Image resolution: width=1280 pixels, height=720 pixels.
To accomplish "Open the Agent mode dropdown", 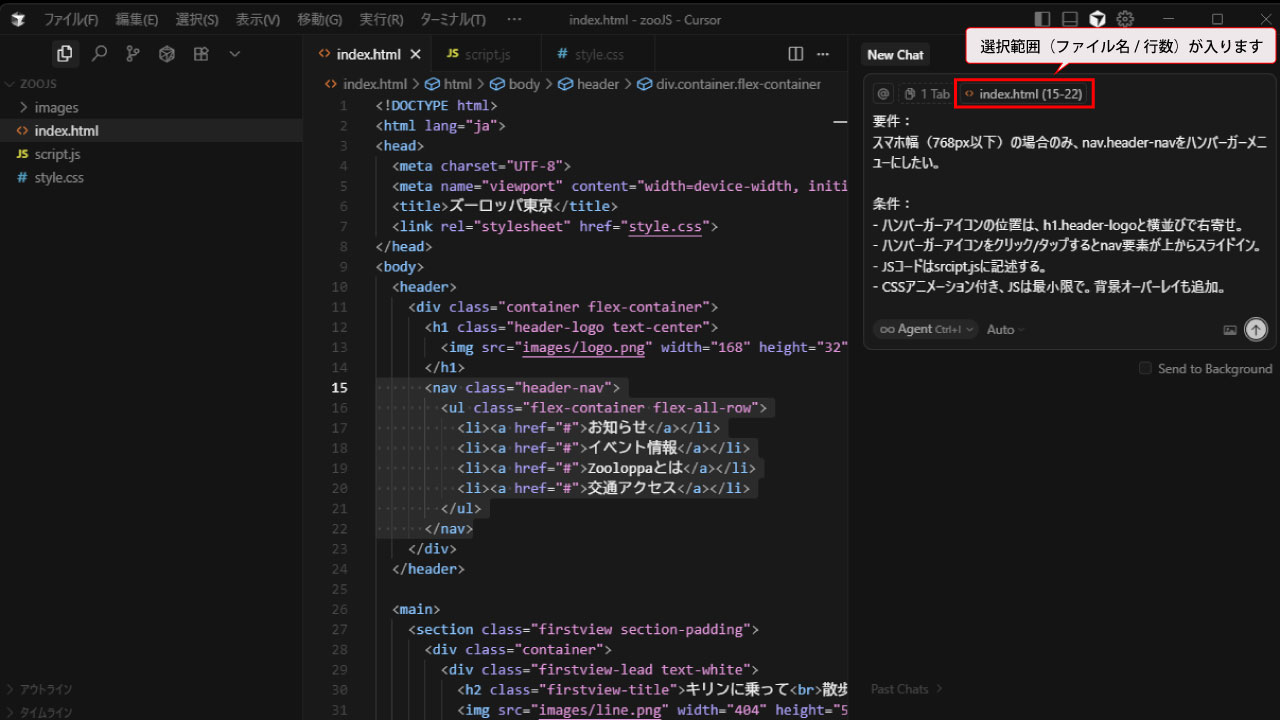I will tap(925, 329).
